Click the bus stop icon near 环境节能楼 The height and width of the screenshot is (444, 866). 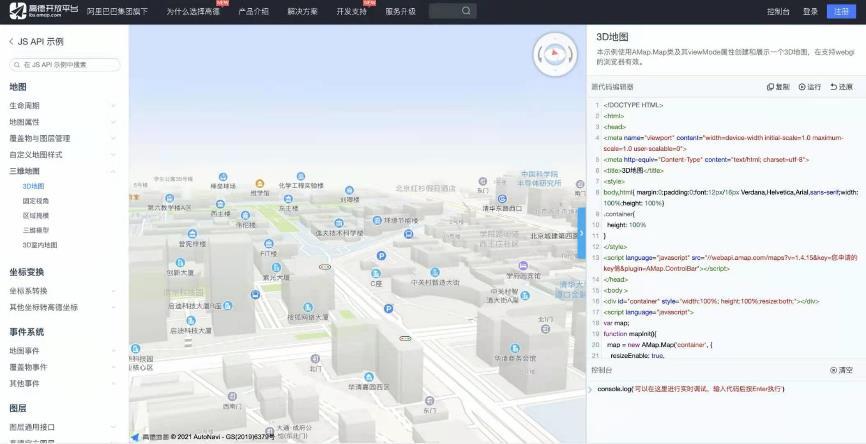[408, 234]
